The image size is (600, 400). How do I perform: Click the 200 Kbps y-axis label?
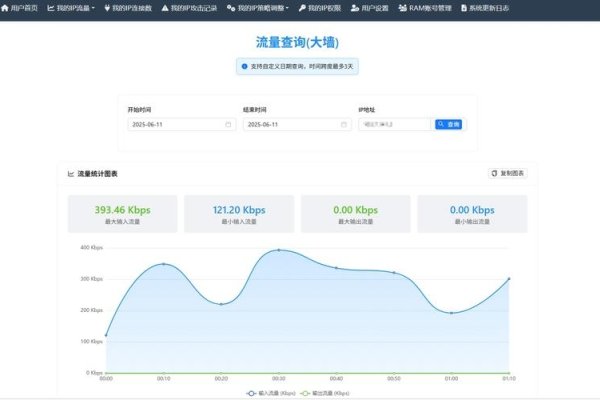91,310
